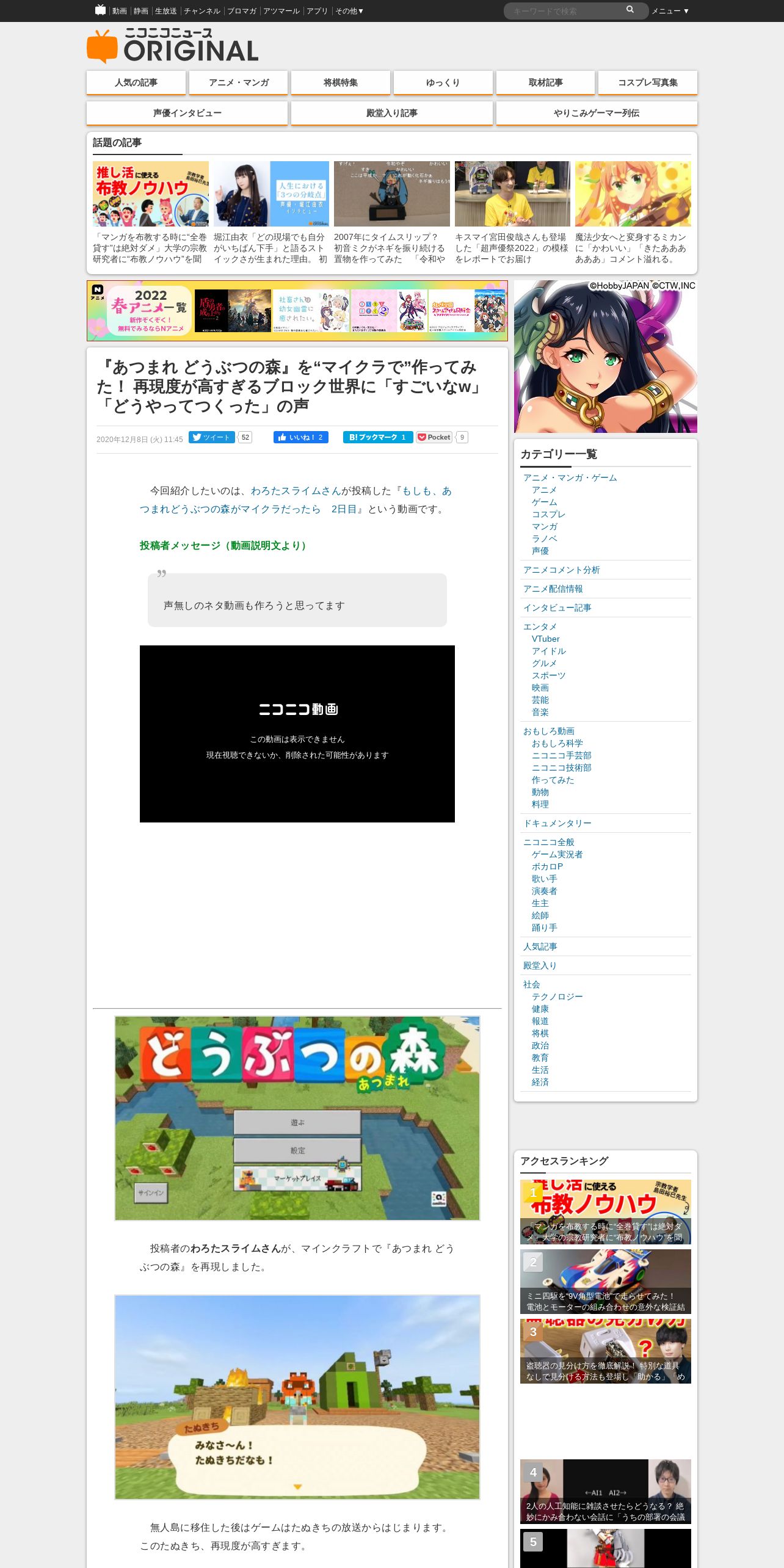Open the アニメコメント分析 category

(x=562, y=570)
